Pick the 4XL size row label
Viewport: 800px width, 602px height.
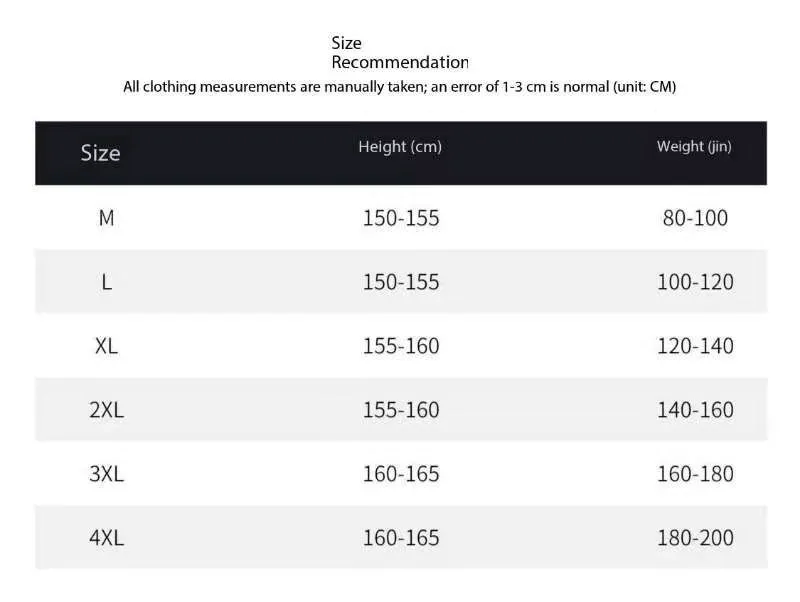pyautogui.click(x=106, y=538)
